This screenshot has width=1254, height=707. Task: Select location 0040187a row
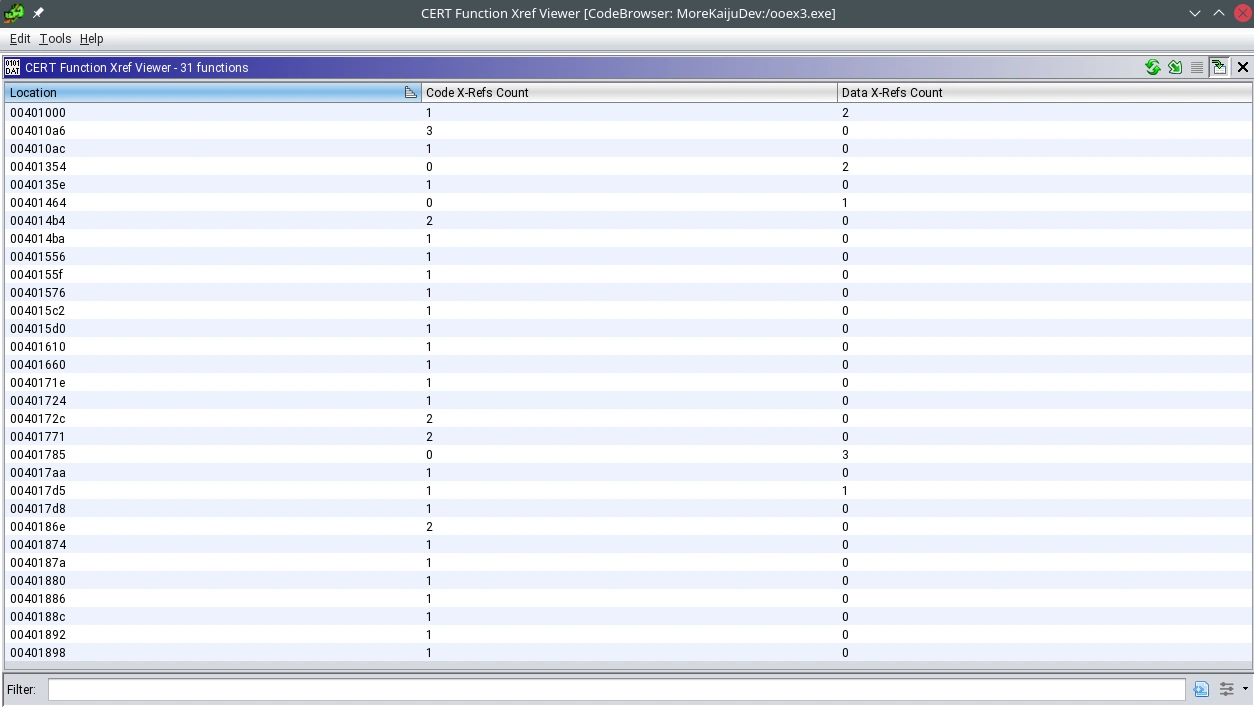tap(627, 563)
